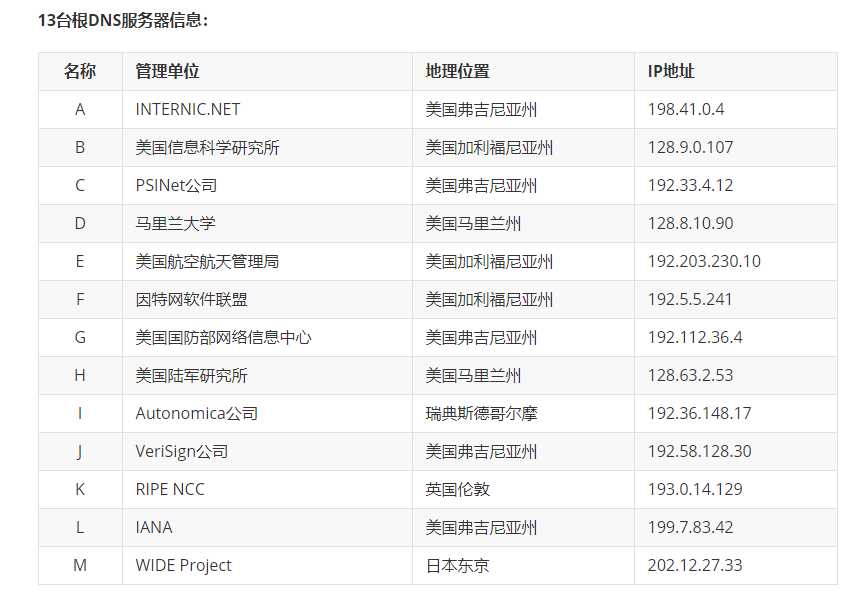The height and width of the screenshot is (608, 867).
Task: Click the name cell 'E'
Action: (80, 261)
